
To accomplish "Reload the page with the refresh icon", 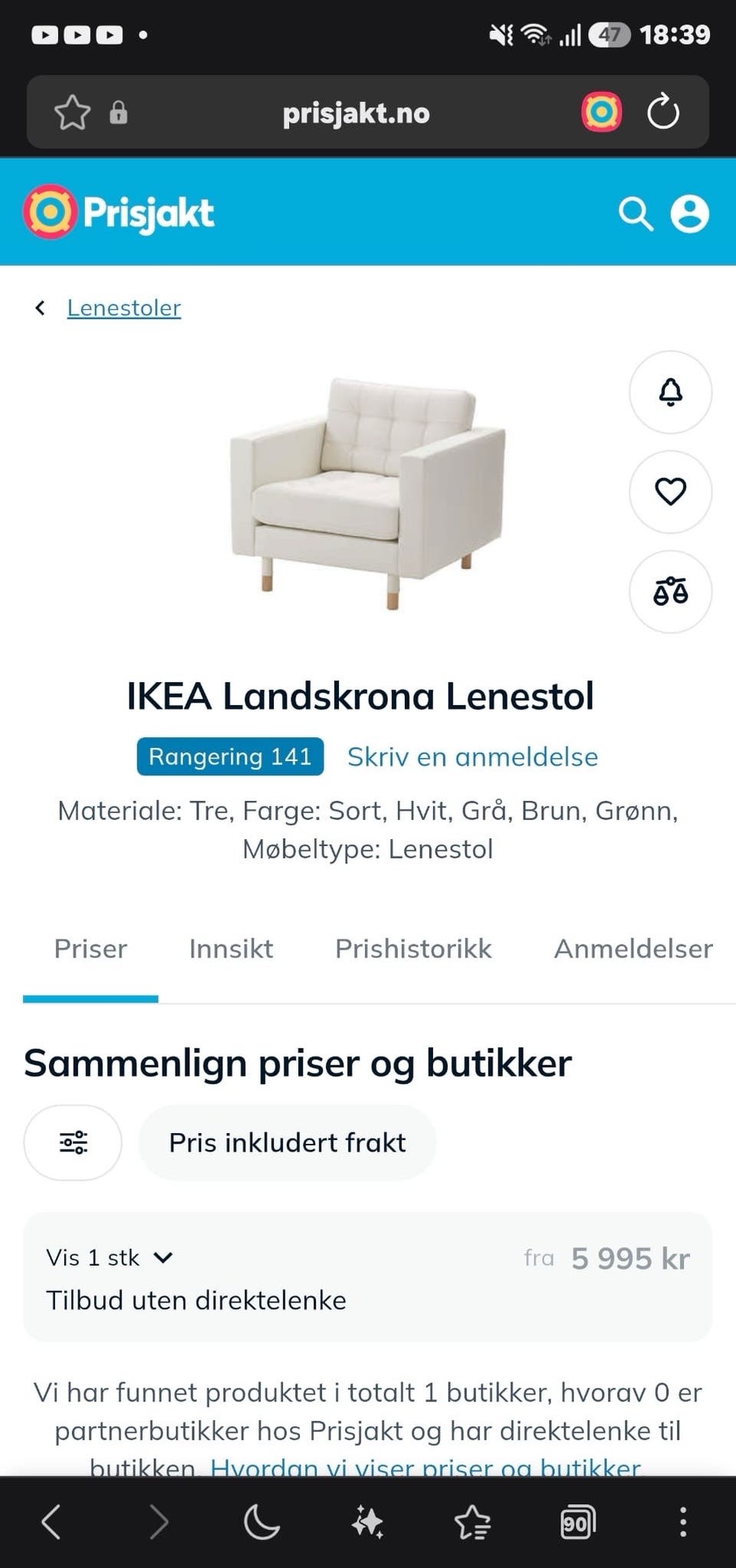I will 663,113.
